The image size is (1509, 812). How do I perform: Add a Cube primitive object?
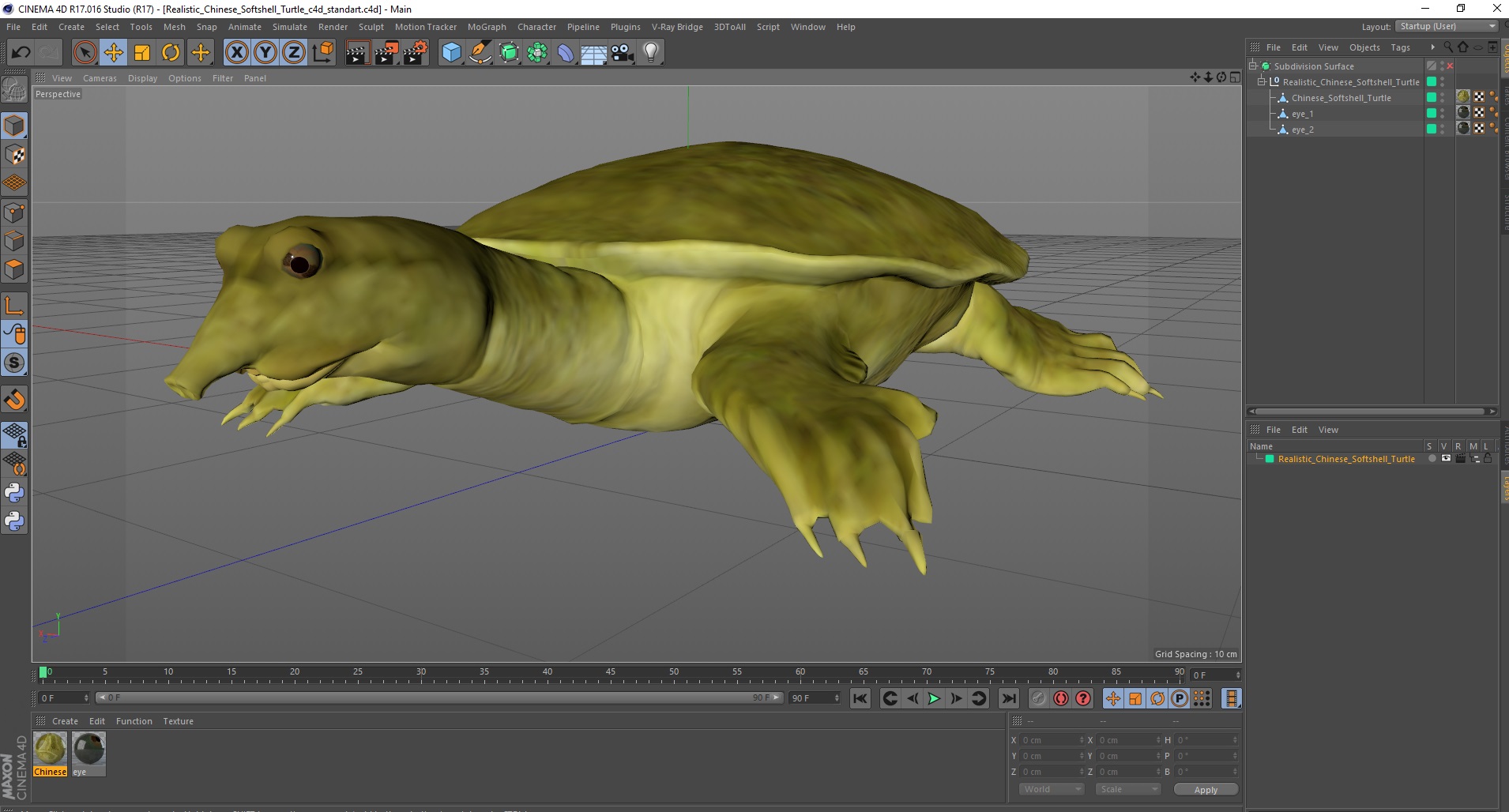pyautogui.click(x=451, y=53)
